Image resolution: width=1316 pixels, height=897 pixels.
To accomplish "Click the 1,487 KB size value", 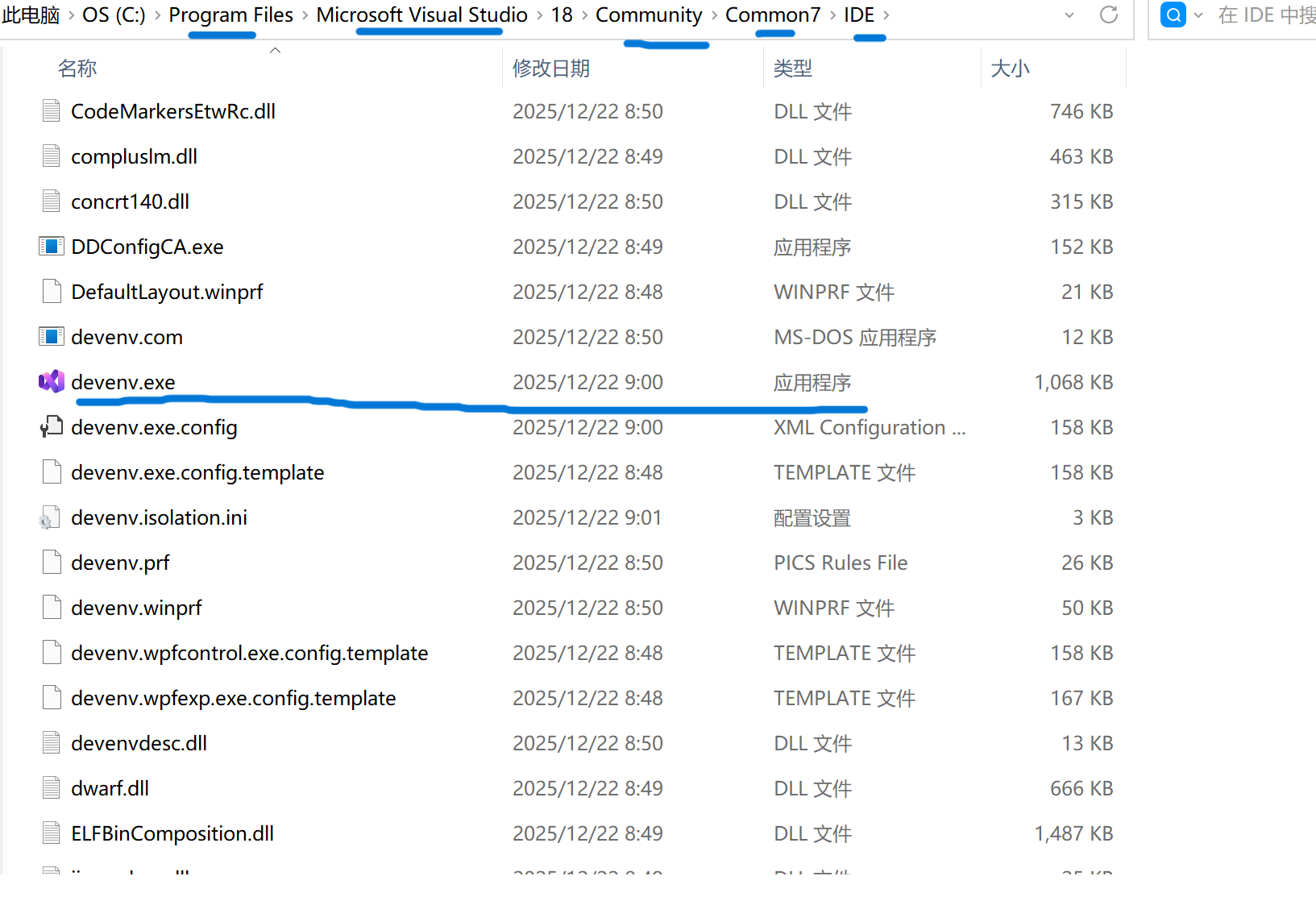I will point(1073,833).
